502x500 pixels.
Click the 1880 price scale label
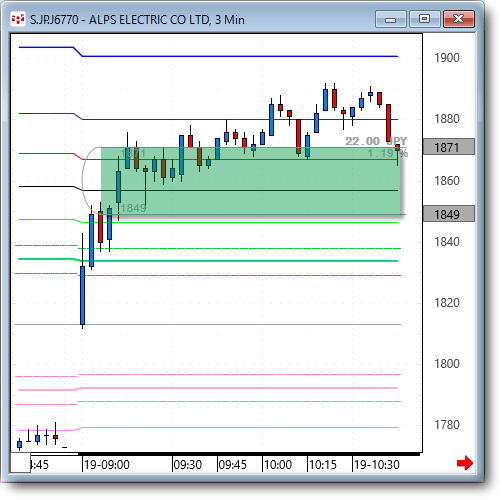click(447, 119)
